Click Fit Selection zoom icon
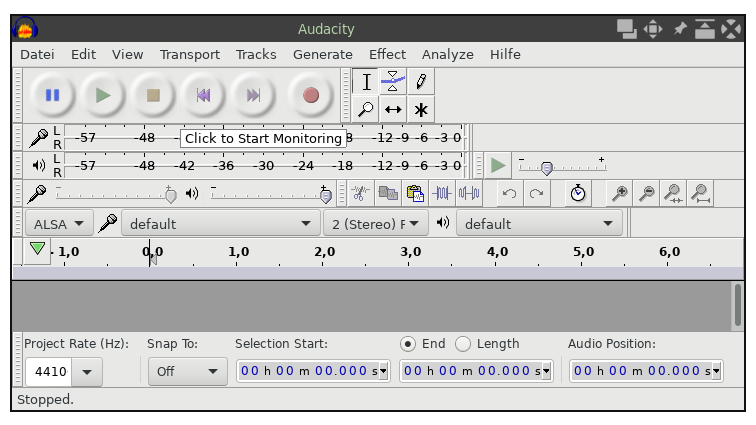756x425 pixels. [673, 193]
